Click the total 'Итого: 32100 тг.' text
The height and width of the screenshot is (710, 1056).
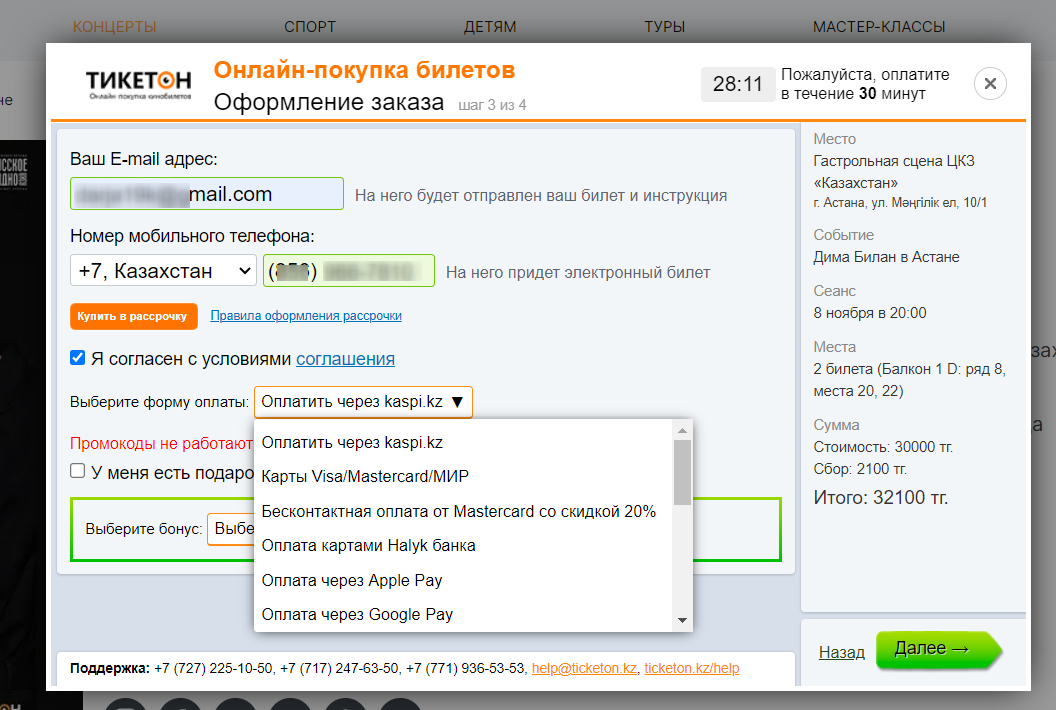880,498
